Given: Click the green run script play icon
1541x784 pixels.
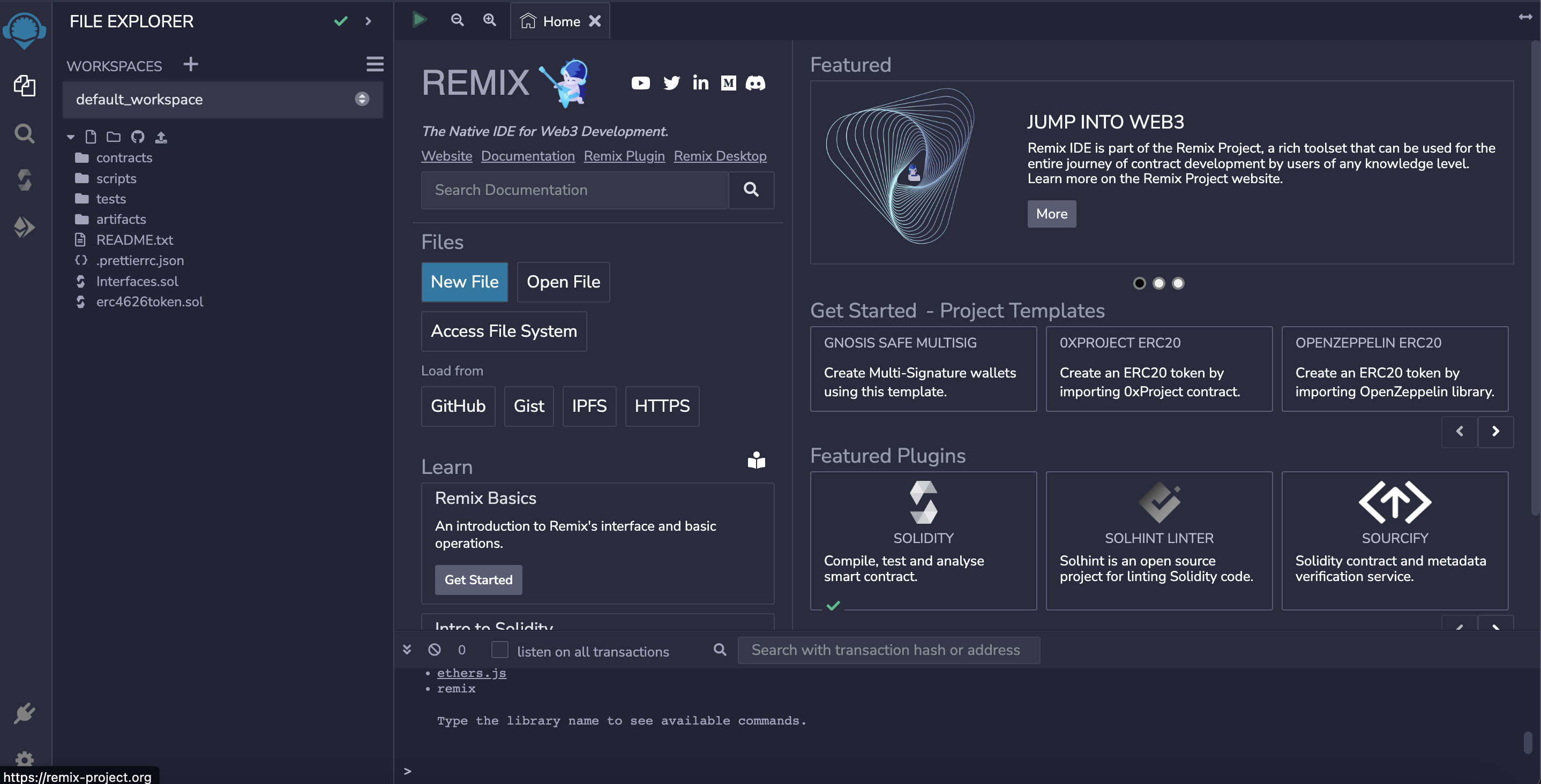Looking at the screenshot, I should (420, 20).
